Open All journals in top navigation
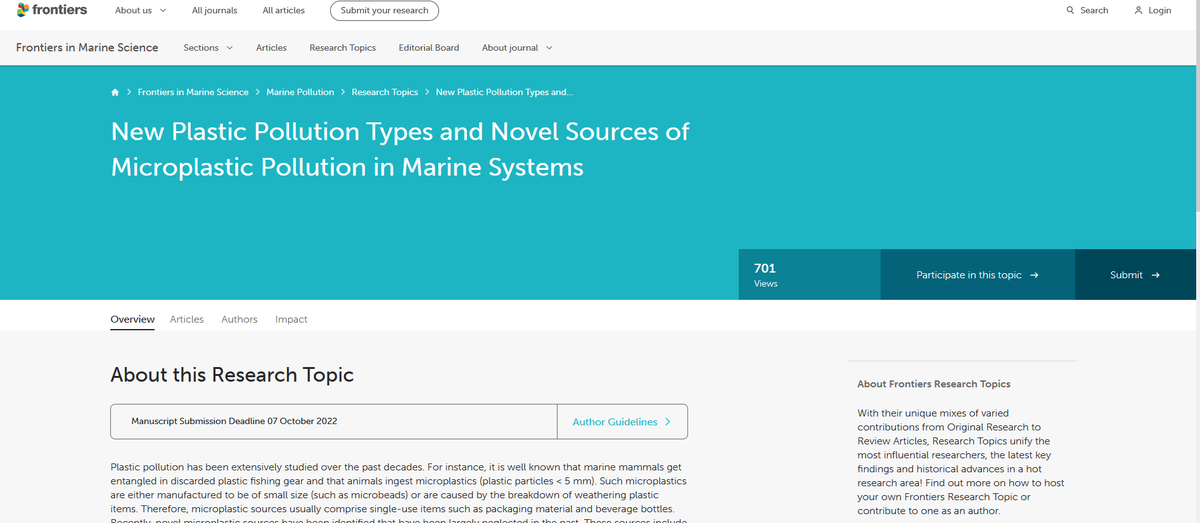This screenshot has width=1200, height=523. coord(214,11)
